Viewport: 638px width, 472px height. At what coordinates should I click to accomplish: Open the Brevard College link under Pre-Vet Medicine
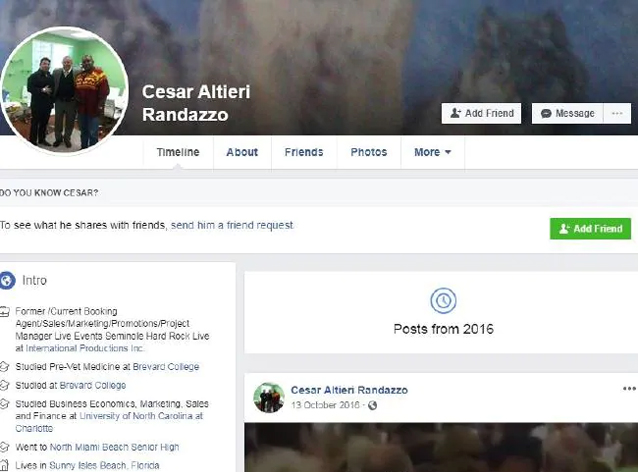click(166, 367)
